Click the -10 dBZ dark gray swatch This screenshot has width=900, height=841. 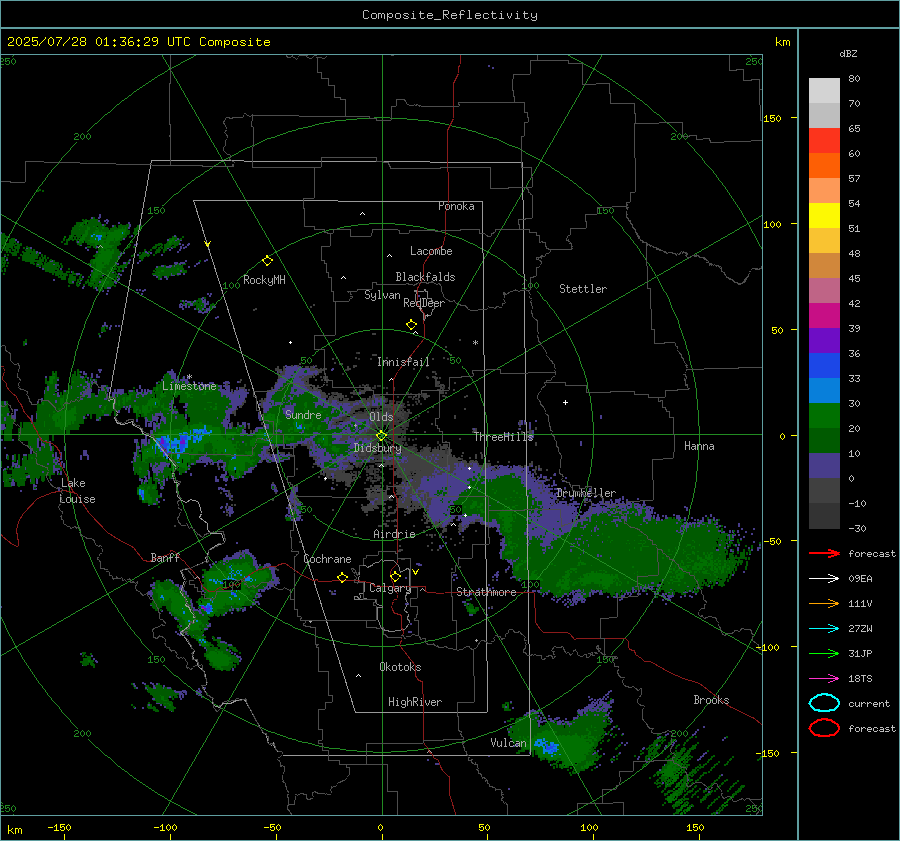coord(824,516)
